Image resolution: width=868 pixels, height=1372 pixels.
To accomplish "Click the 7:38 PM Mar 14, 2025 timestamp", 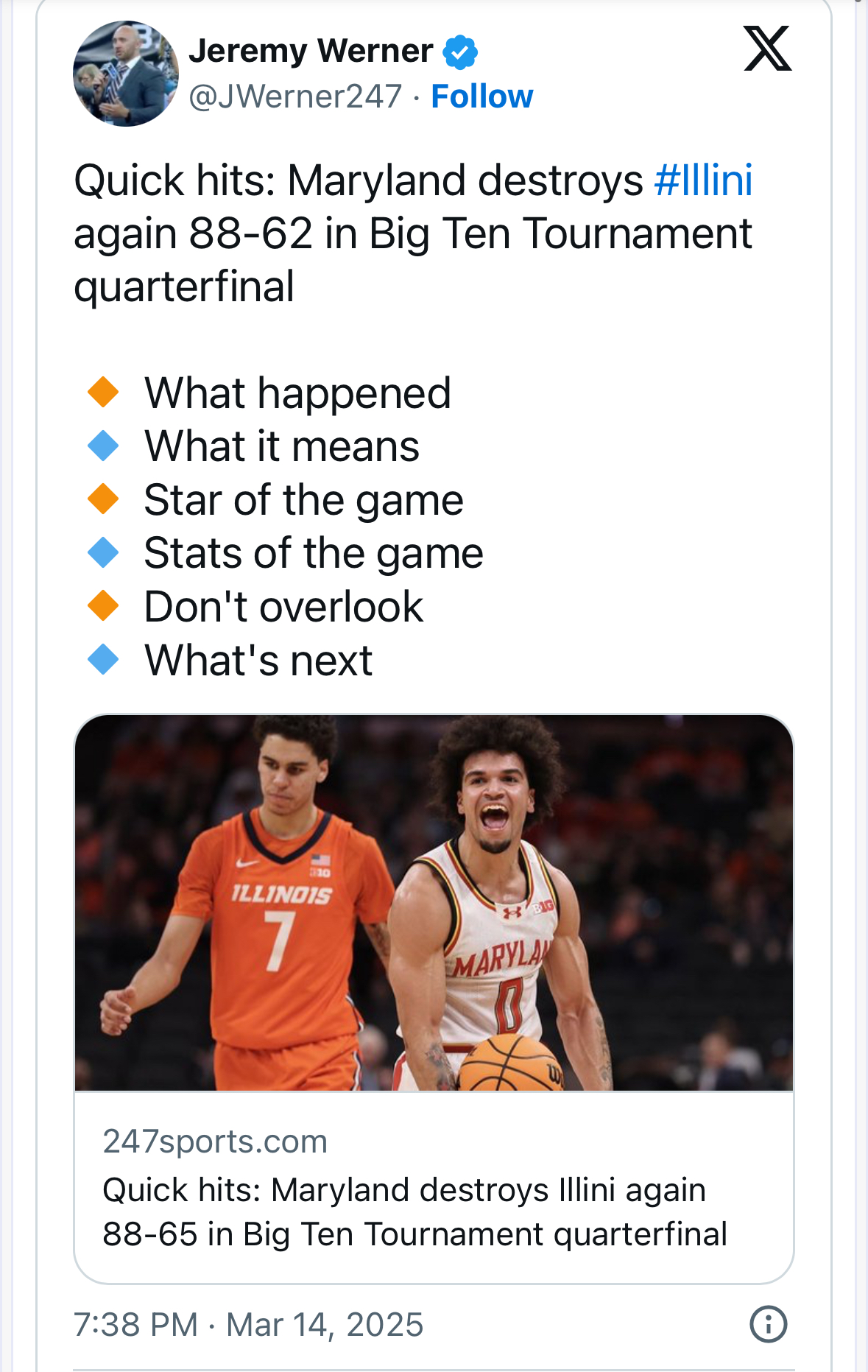I will coord(248,1324).
